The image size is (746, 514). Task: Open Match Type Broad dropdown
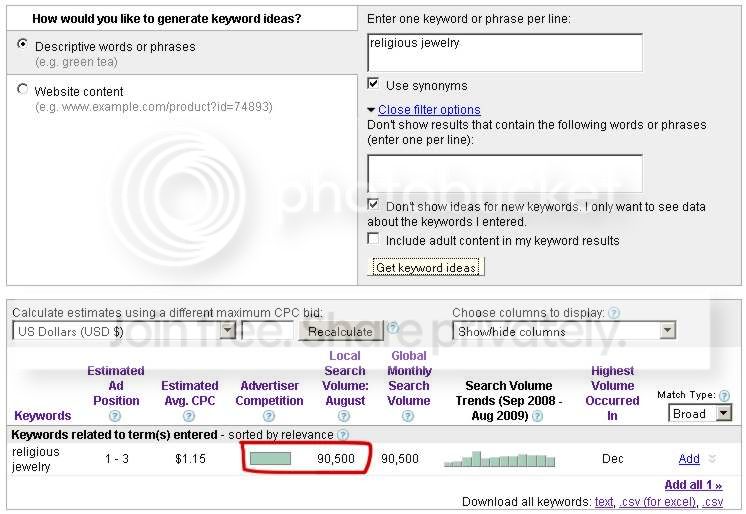coord(700,413)
